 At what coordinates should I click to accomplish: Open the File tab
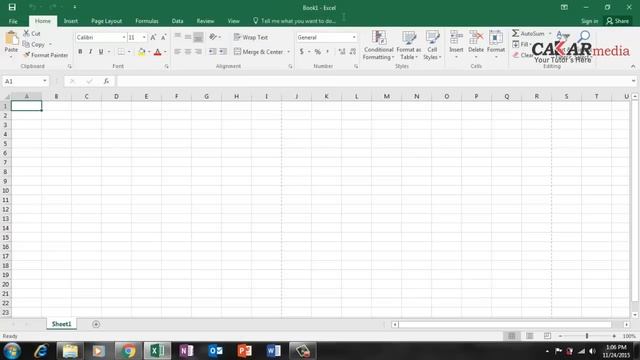point(13,21)
